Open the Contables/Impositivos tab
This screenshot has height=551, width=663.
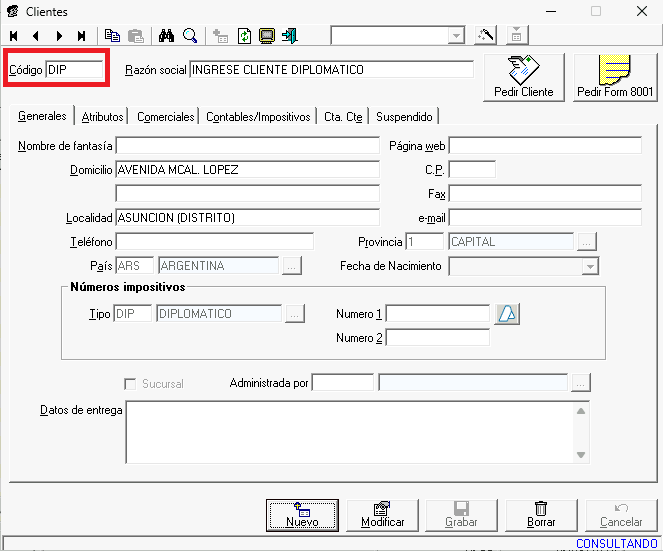click(x=258, y=117)
